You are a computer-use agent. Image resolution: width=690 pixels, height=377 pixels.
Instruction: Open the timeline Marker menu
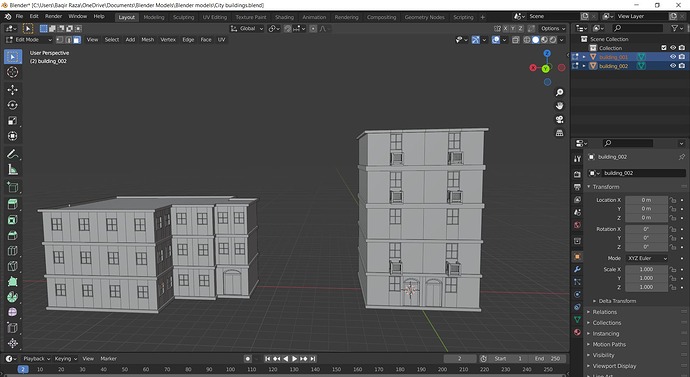point(108,359)
